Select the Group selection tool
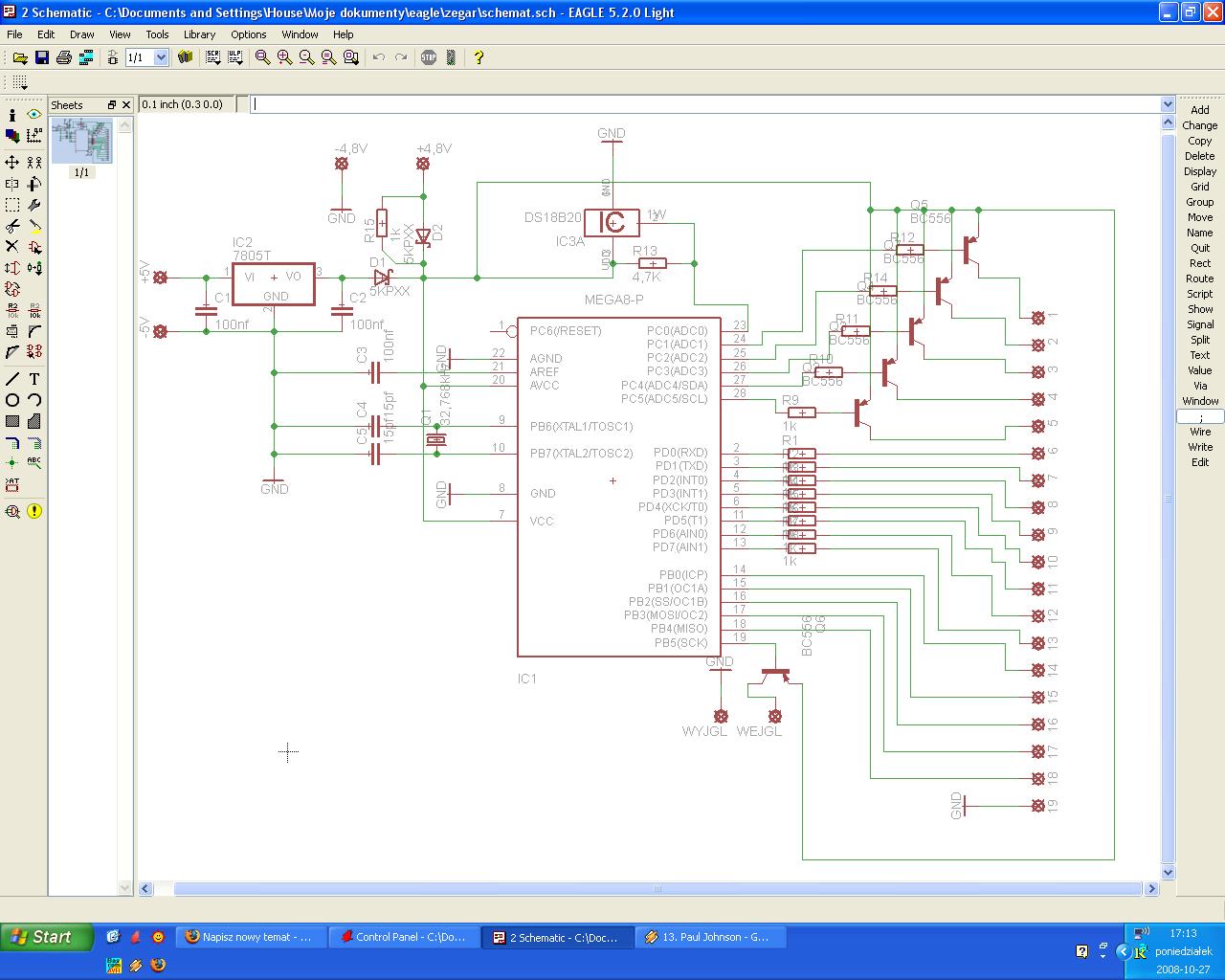This screenshot has height=980, width=1225. tap(12, 205)
